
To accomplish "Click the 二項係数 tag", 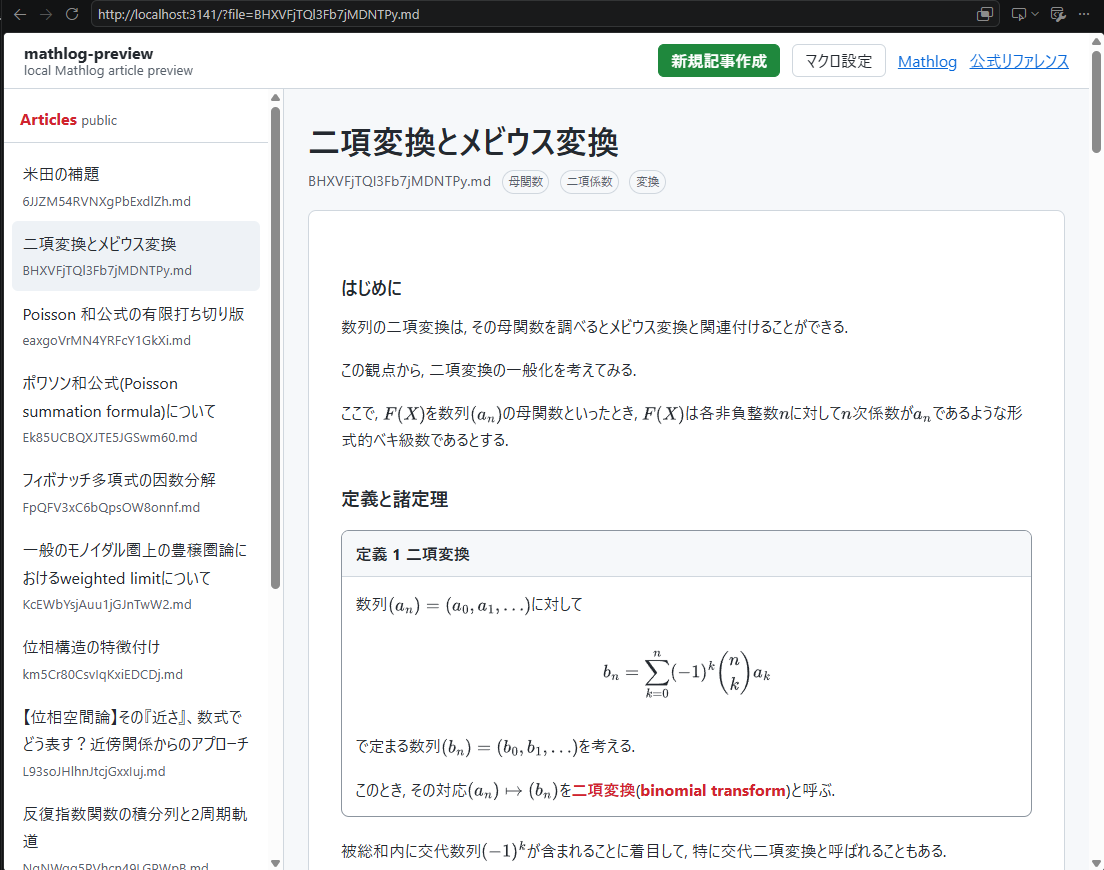I will pyautogui.click(x=589, y=182).
